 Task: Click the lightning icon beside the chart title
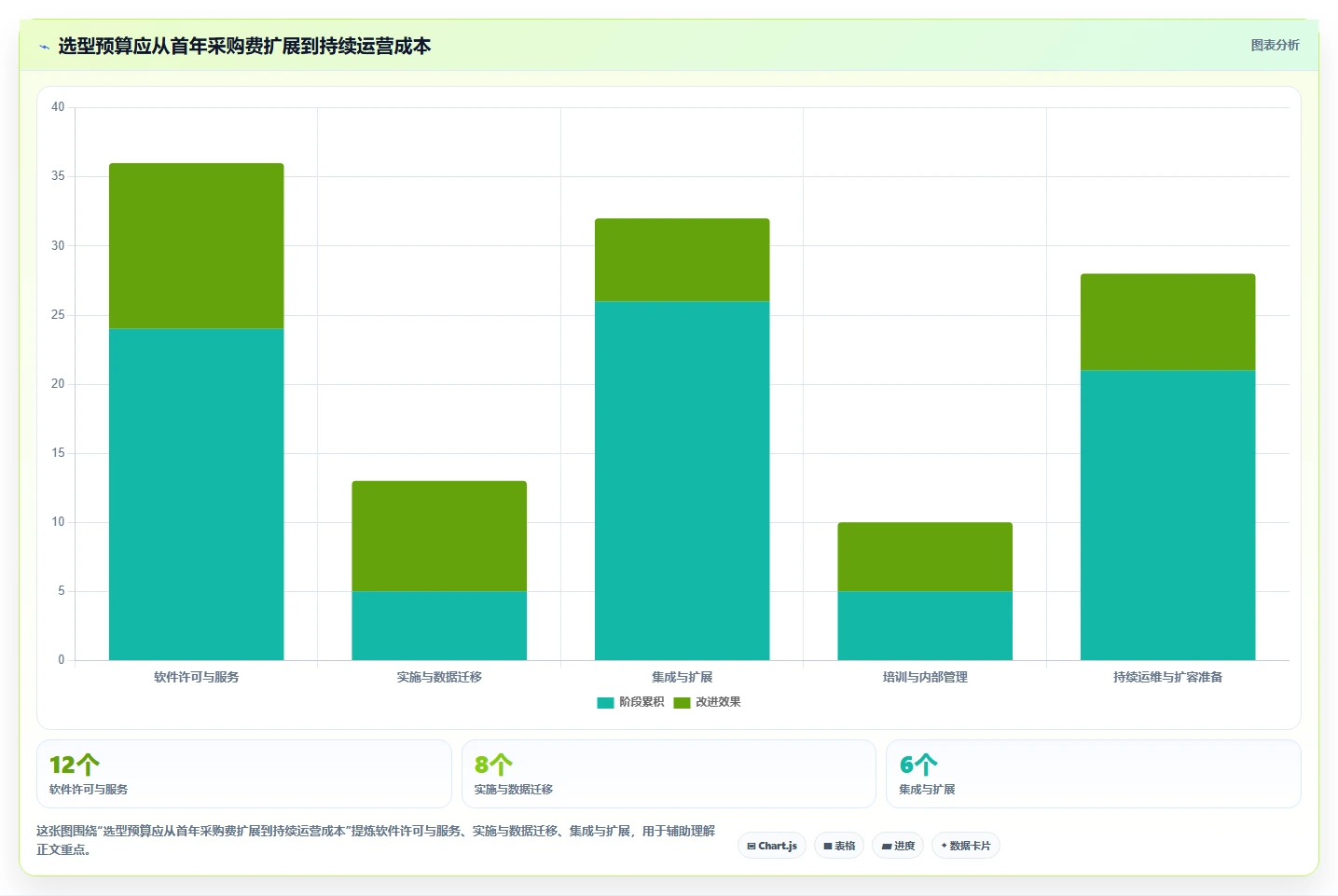[x=44, y=47]
